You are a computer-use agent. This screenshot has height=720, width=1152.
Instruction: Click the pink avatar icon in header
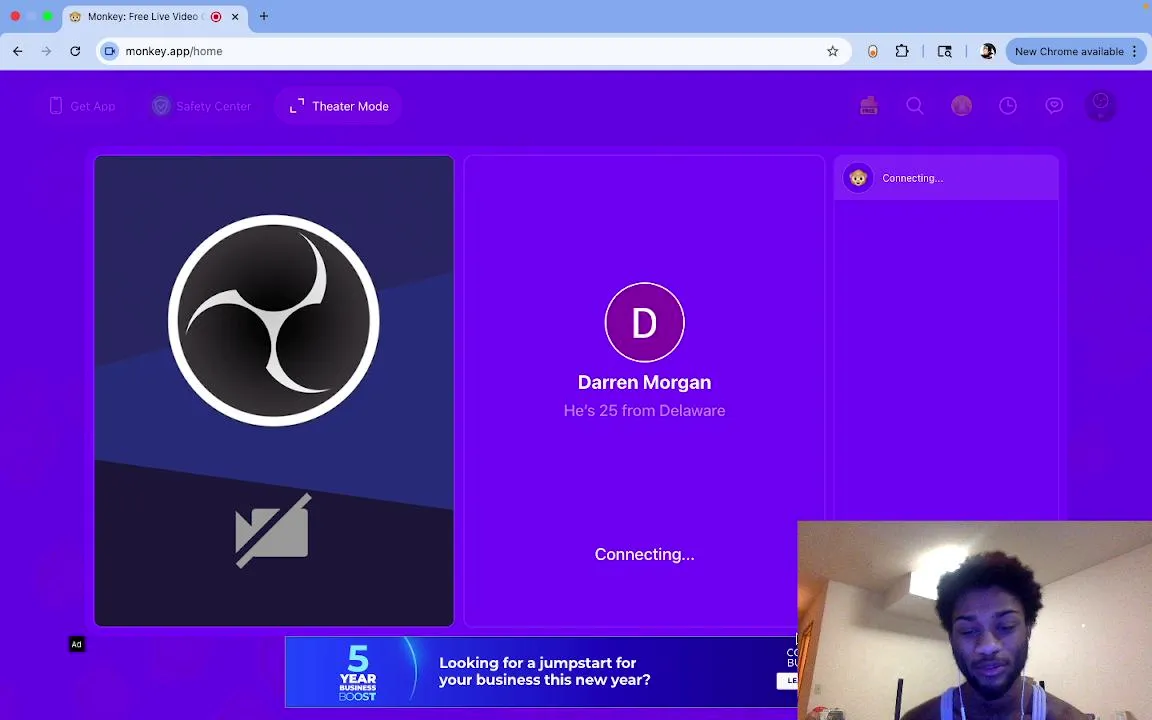click(961, 106)
